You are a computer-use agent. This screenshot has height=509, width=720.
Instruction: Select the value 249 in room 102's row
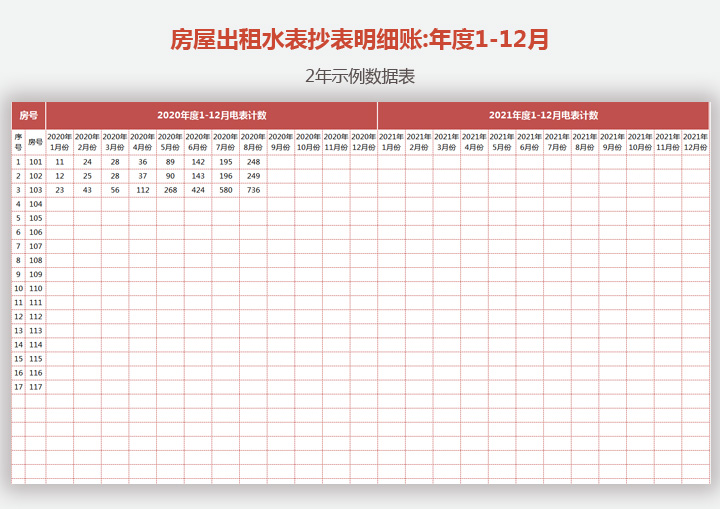pyautogui.click(x=253, y=176)
